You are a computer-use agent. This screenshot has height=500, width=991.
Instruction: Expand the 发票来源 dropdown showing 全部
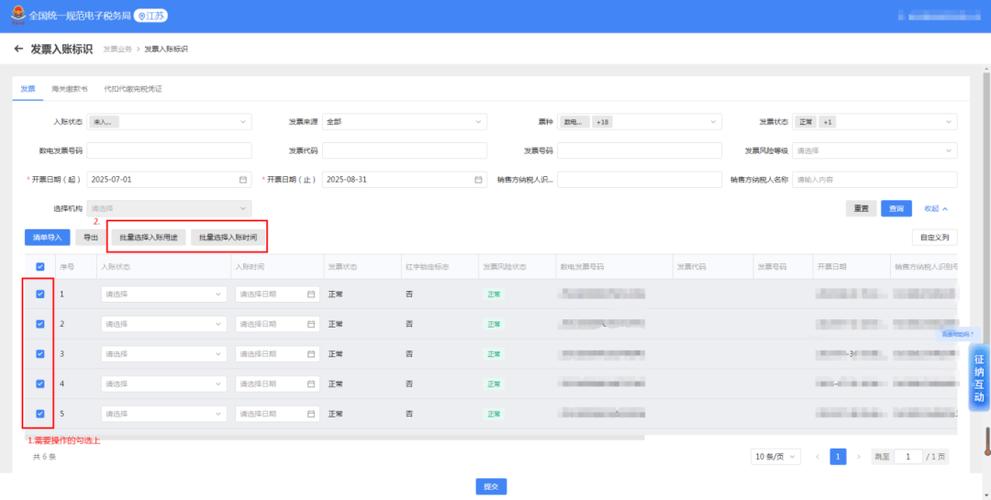tap(404, 122)
